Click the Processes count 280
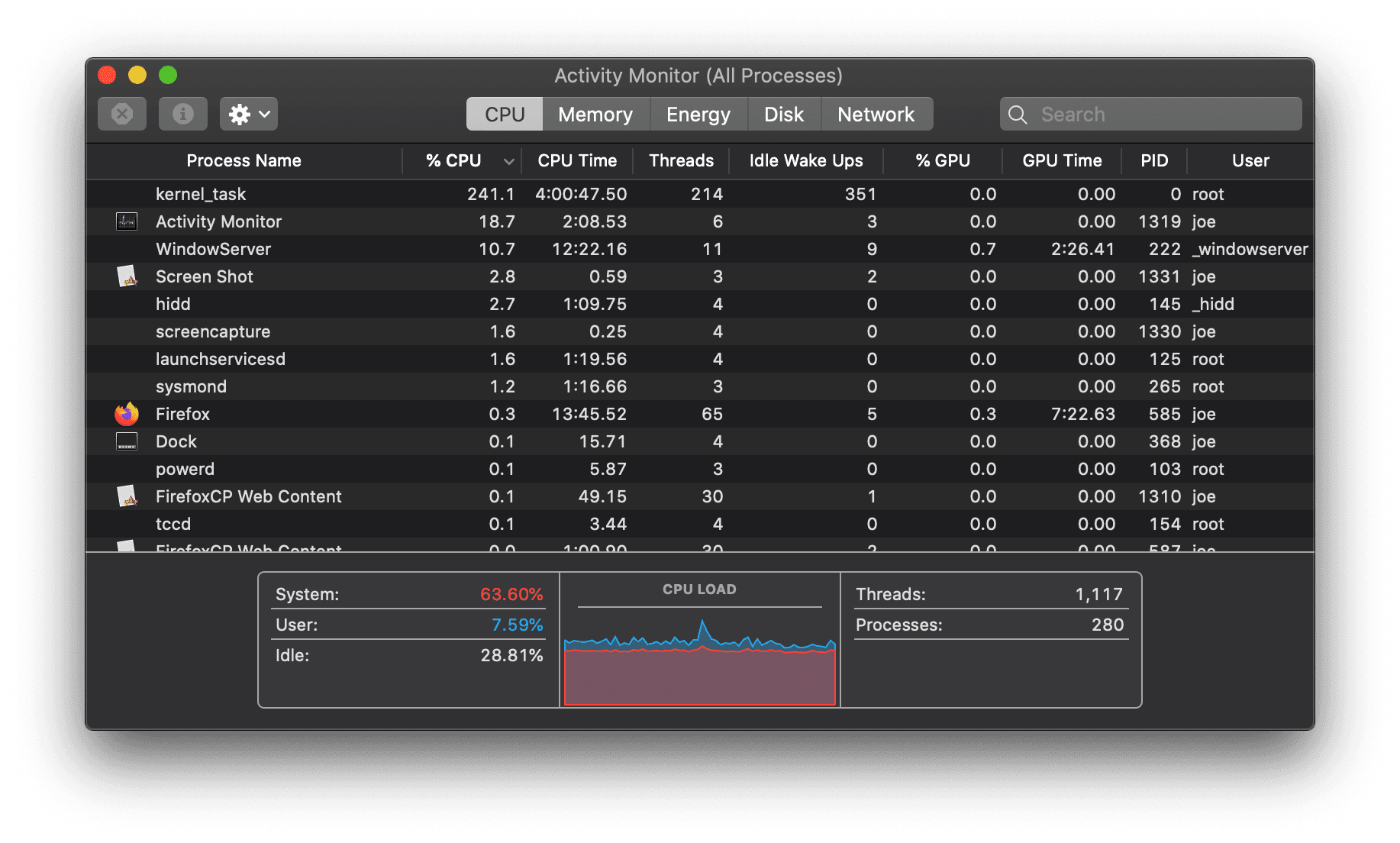 tap(1108, 625)
